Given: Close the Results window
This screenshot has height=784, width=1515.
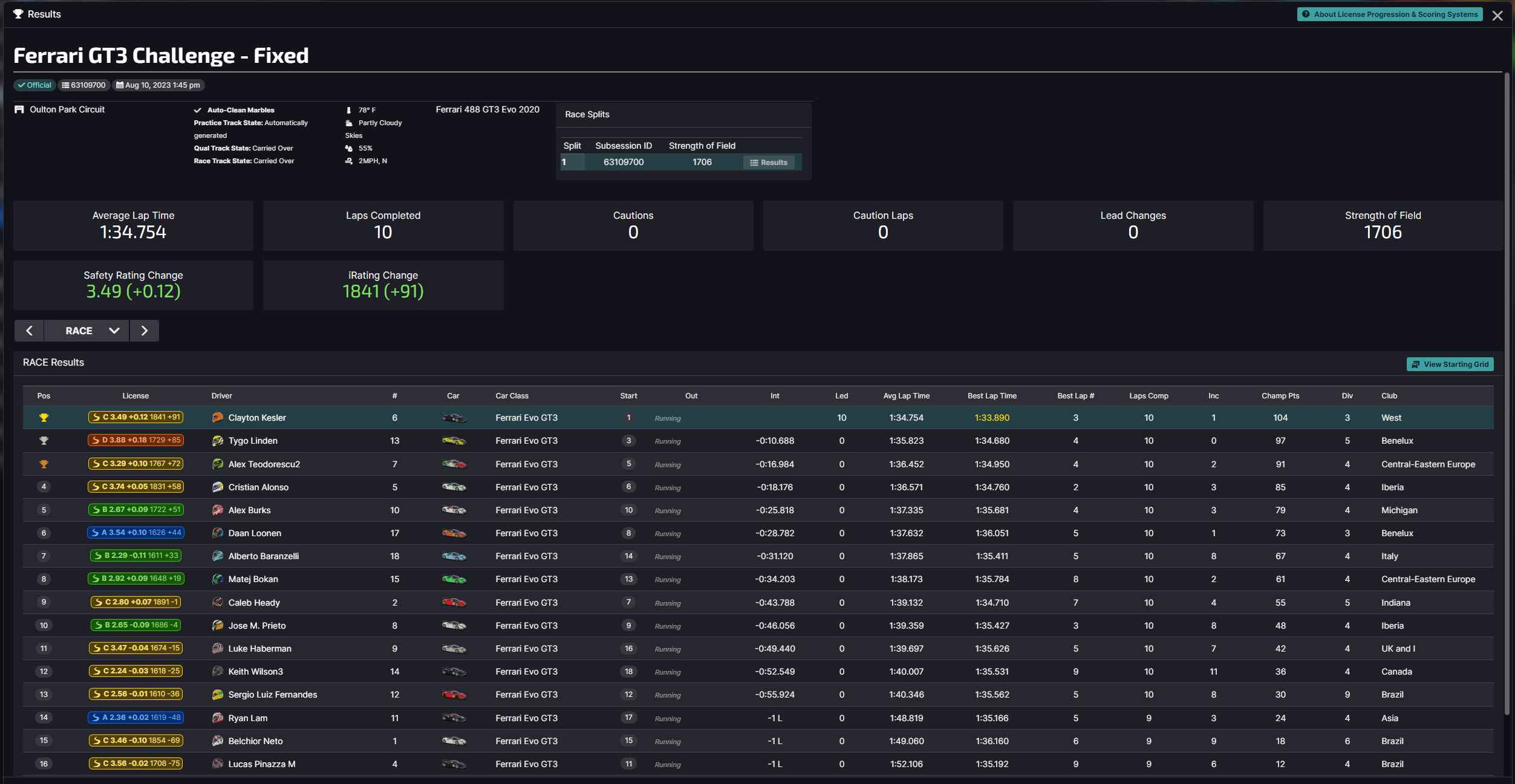Looking at the screenshot, I should point(1497,16).
